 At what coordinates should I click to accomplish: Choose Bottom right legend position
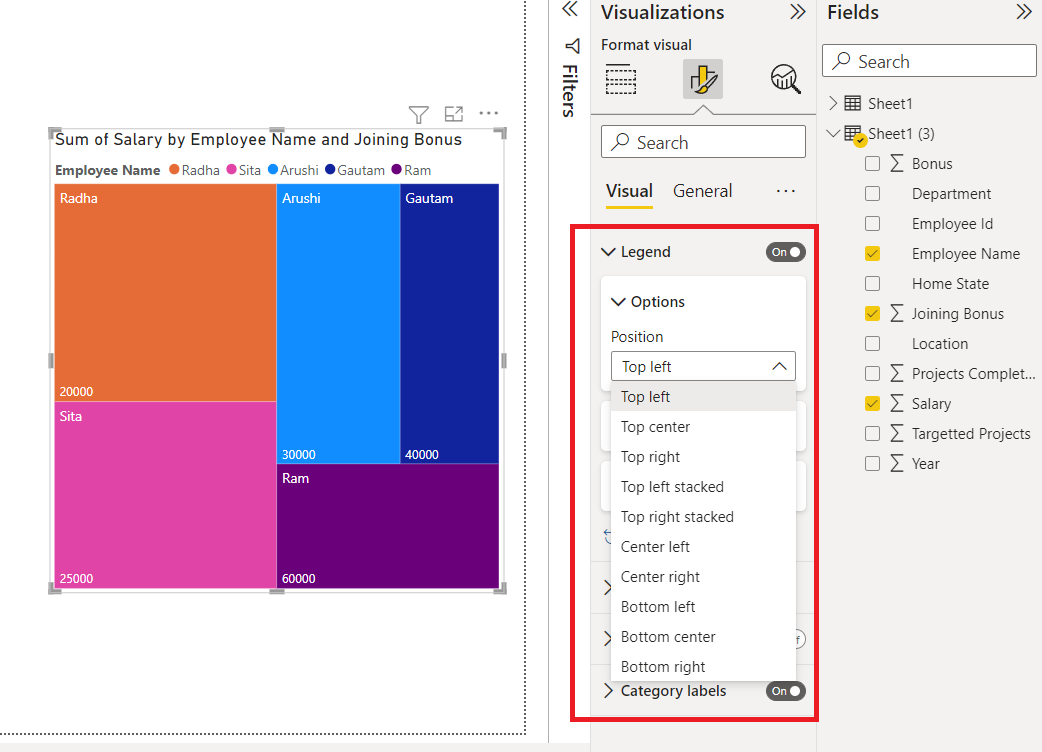[703, 666]
